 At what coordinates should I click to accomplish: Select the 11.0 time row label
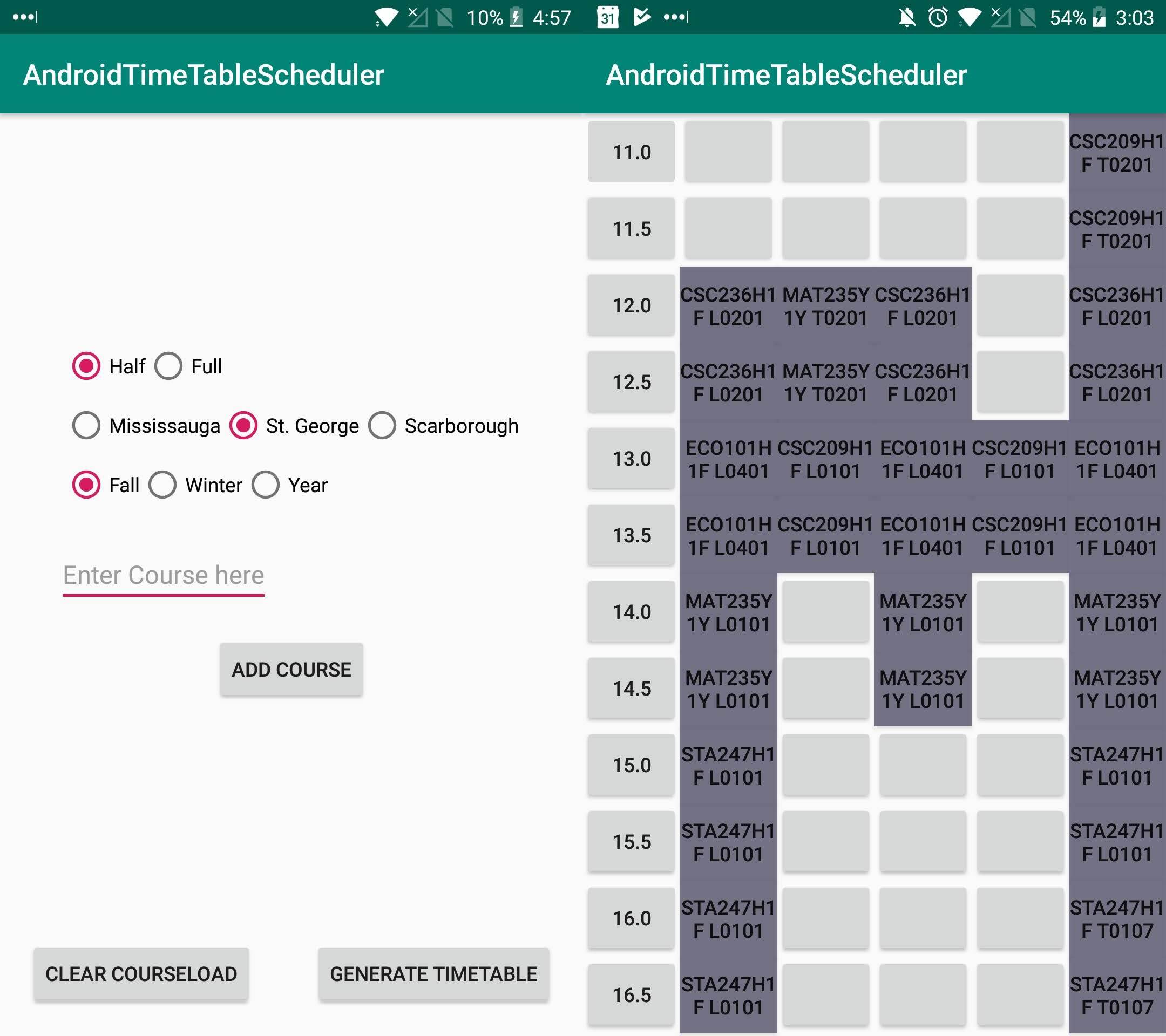tap(631, 152)
